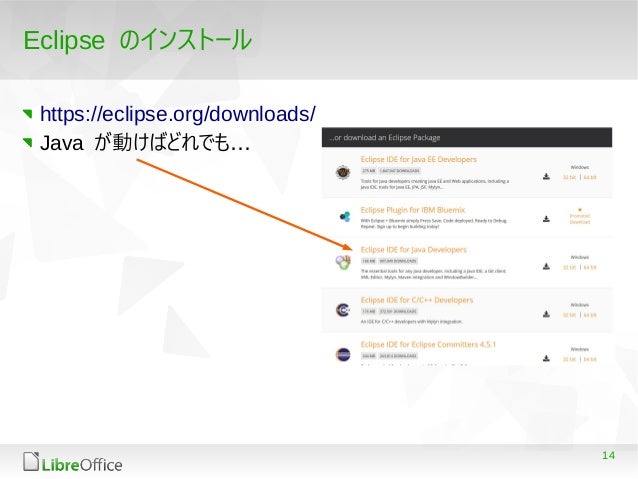
Task: Click download icon for C/C++ Developers
Action: pyautogui.click(x=546, y=314)
